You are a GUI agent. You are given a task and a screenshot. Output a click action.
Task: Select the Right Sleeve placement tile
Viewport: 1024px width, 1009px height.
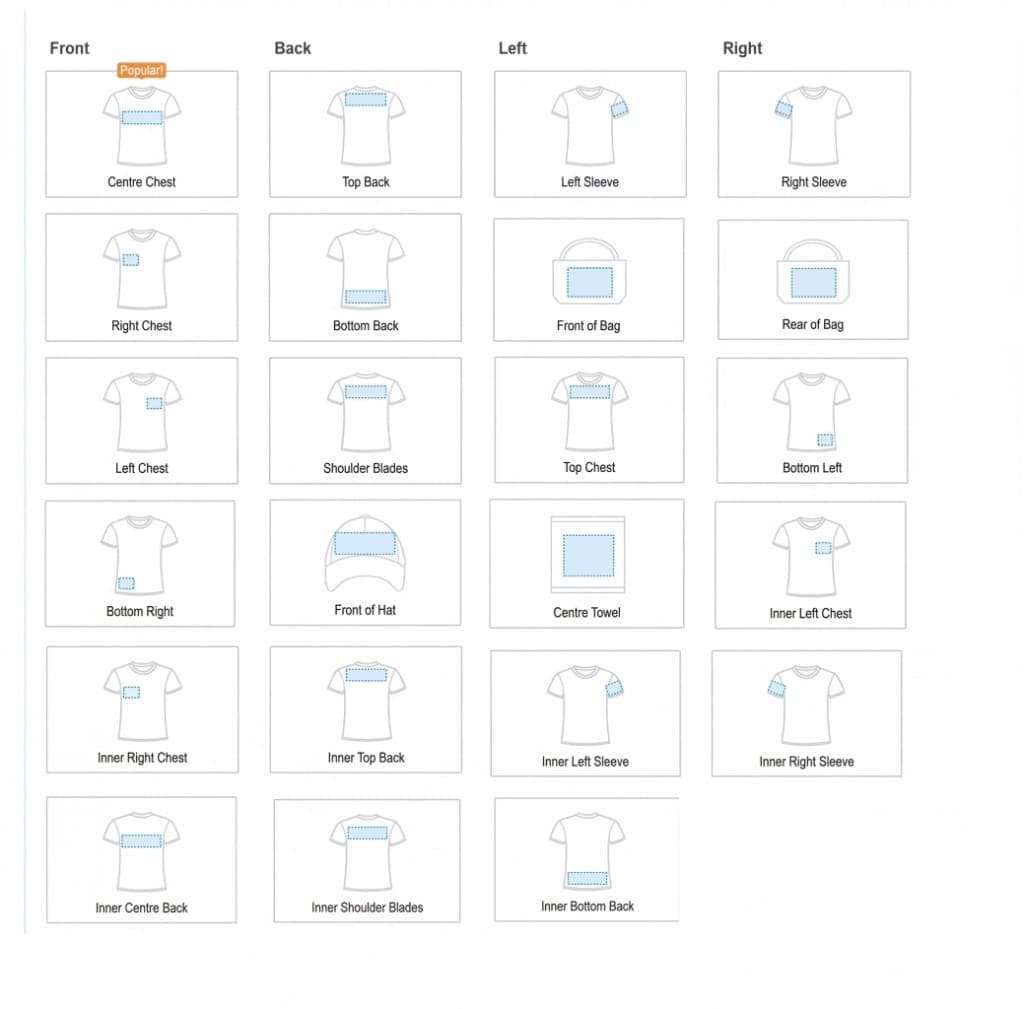coord(813,134)
